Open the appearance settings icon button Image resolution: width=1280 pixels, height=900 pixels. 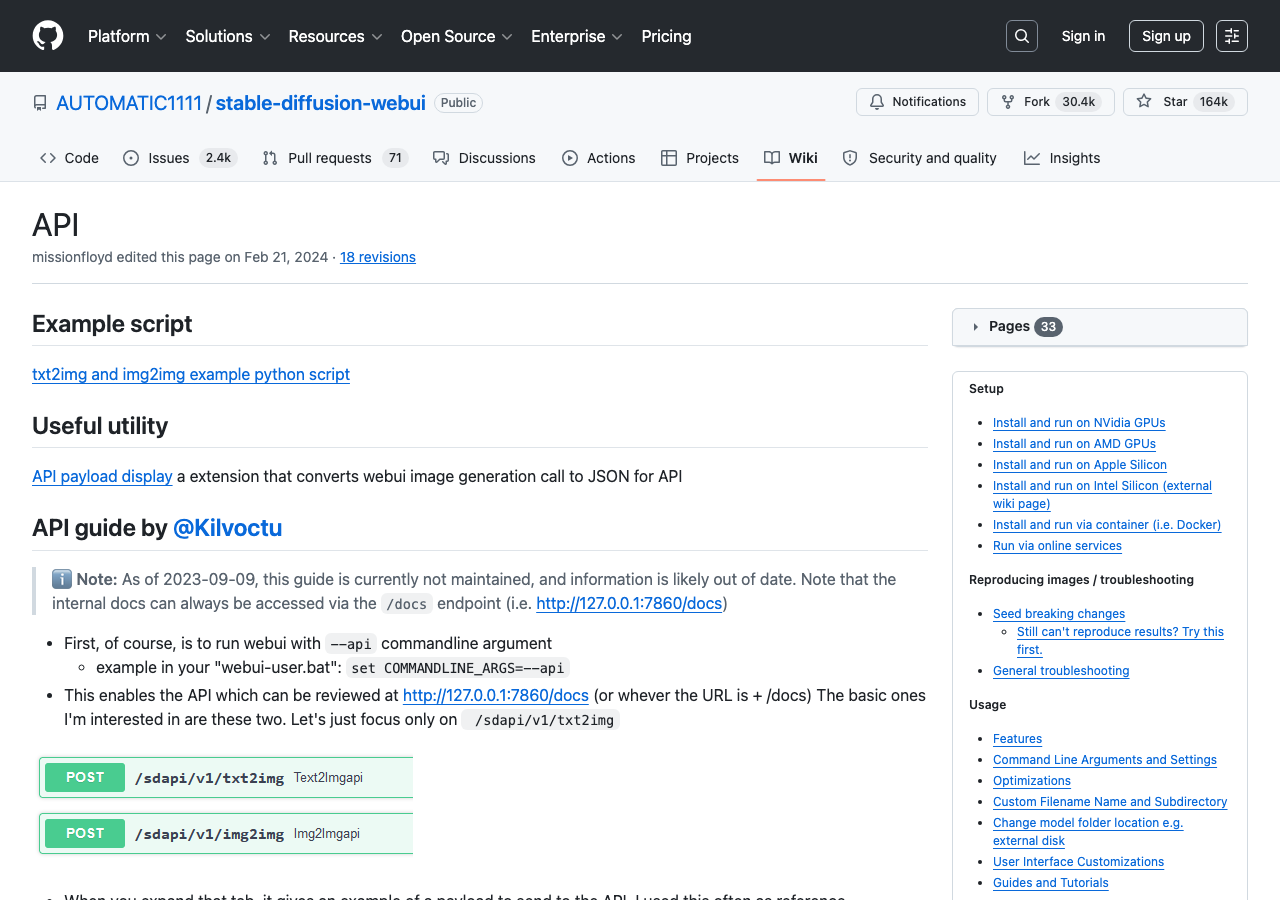pos(1232,36)
